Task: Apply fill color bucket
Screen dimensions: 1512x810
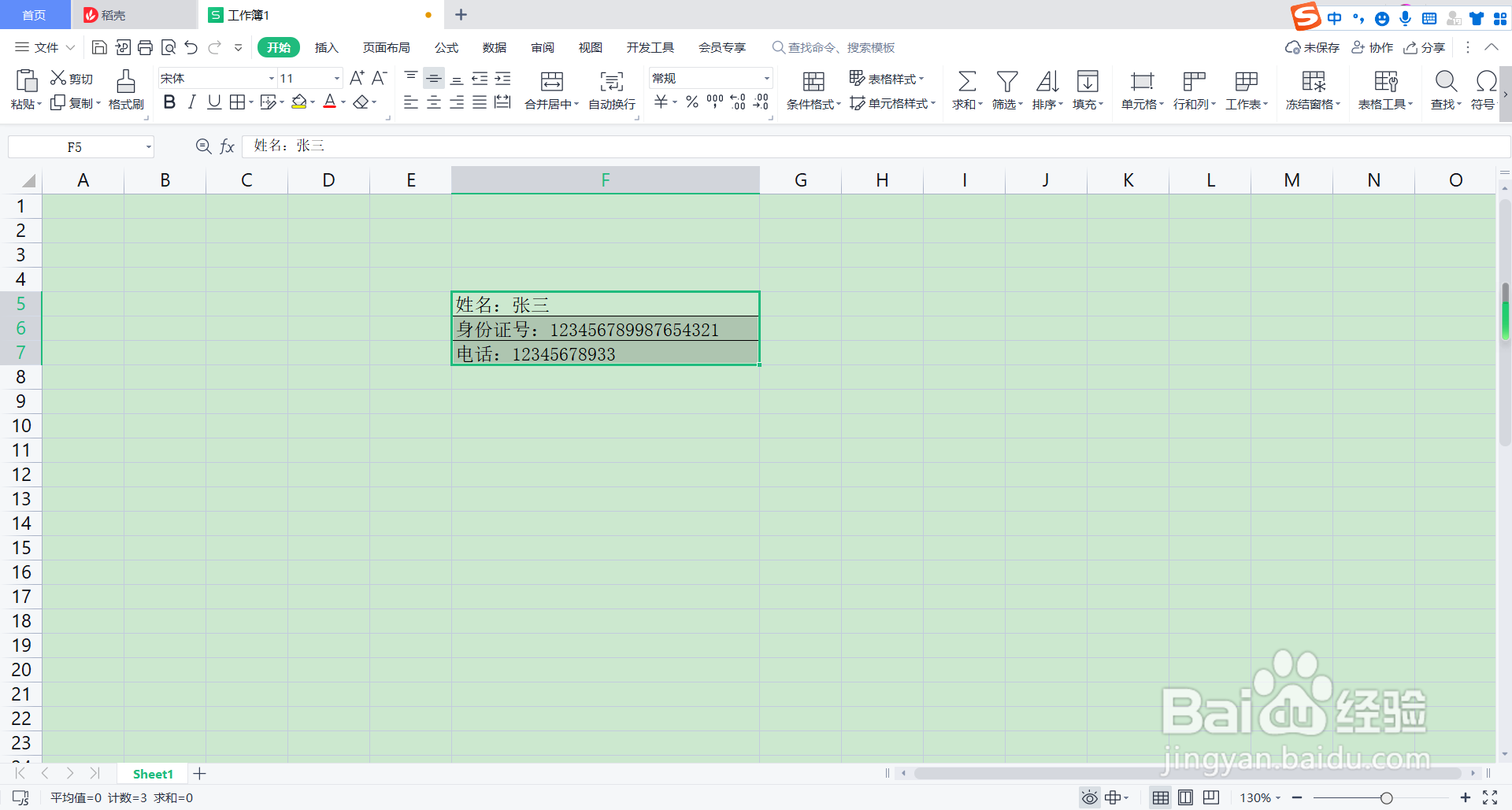Action: click(x=299, y=102)
